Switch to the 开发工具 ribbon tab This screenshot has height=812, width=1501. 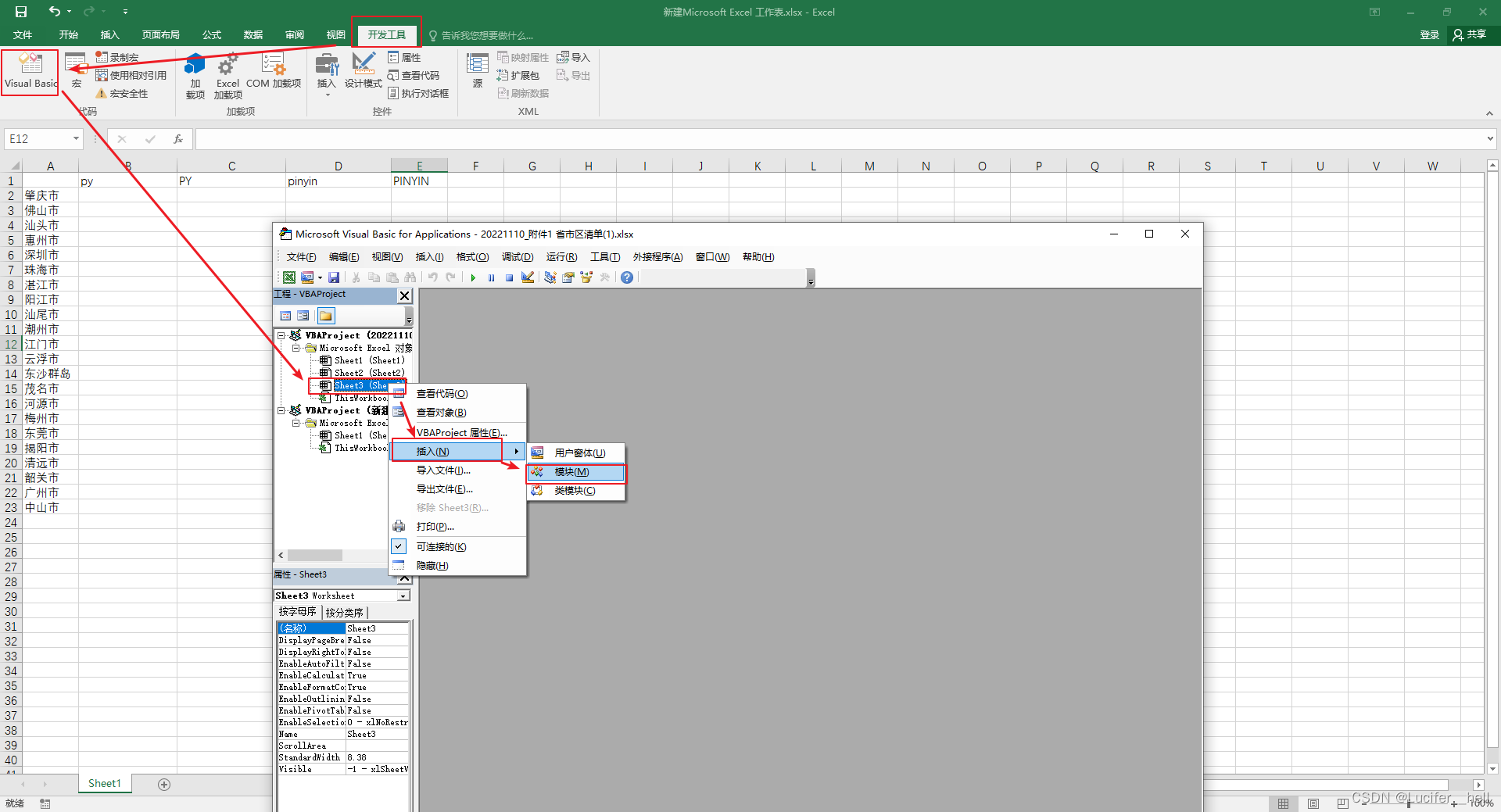tap(386, 34)
